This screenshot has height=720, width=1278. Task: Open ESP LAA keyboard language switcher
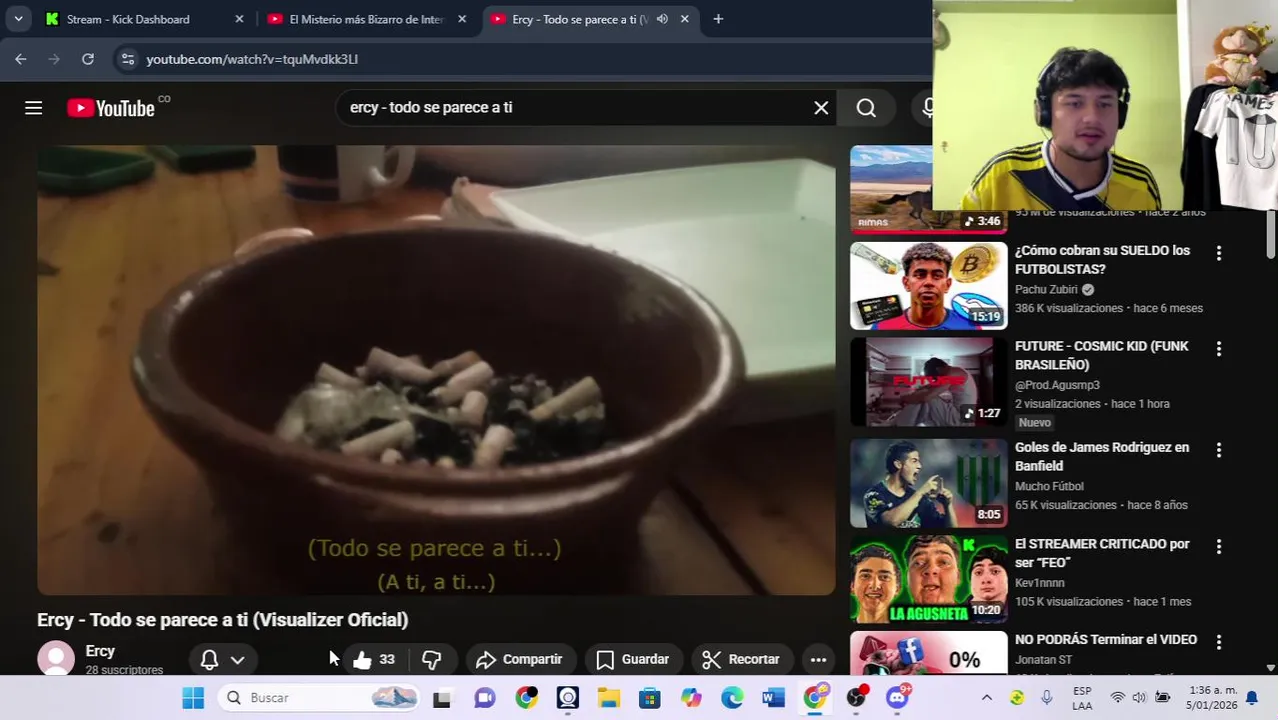[1082, 698]
